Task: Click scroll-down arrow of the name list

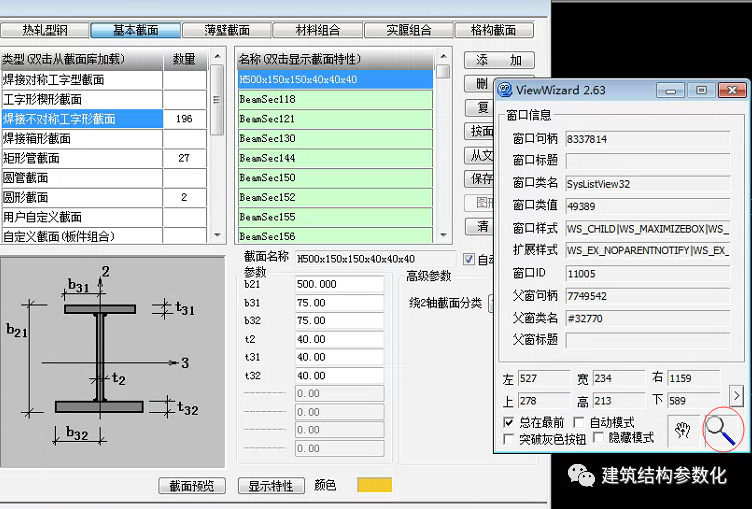Action: pos(443,235)
